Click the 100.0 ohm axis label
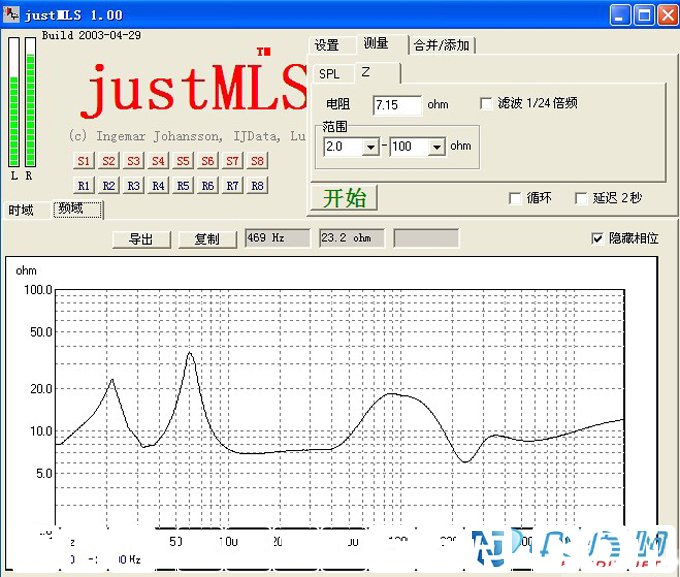The image size is (680, 577). coord(38,290)
